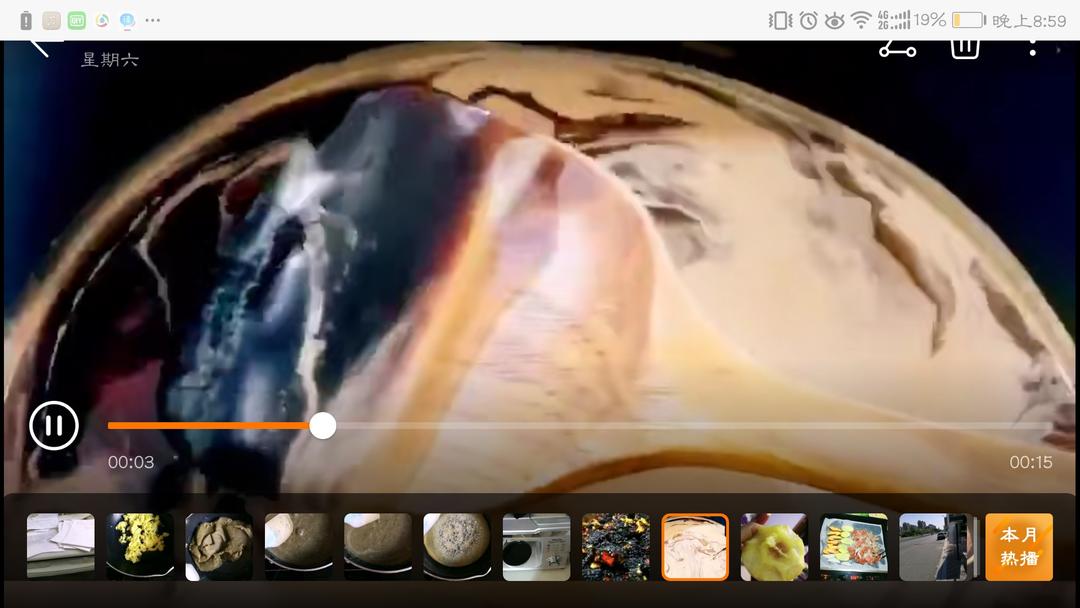Open the share icon
1080x608 pixels.
click(x=897, y=48)
